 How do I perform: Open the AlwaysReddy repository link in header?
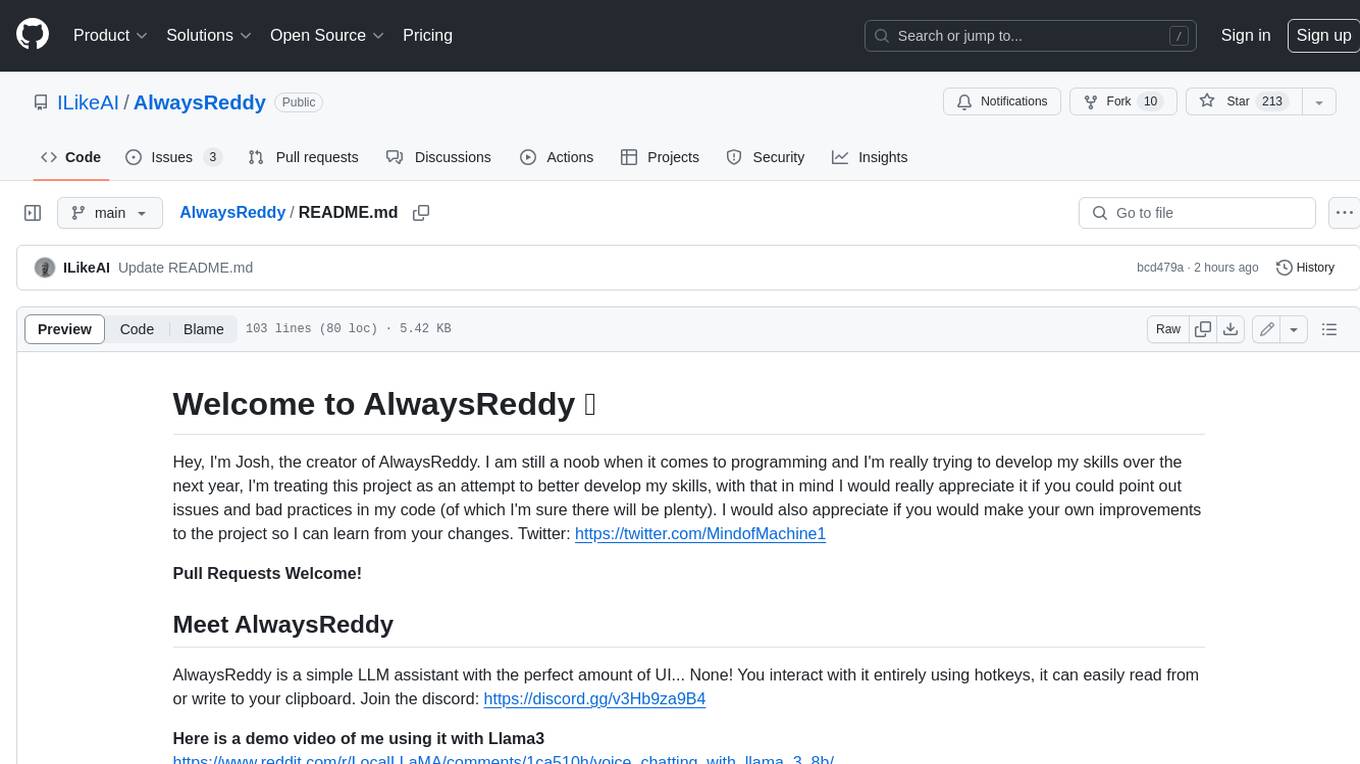coord(199,102)
